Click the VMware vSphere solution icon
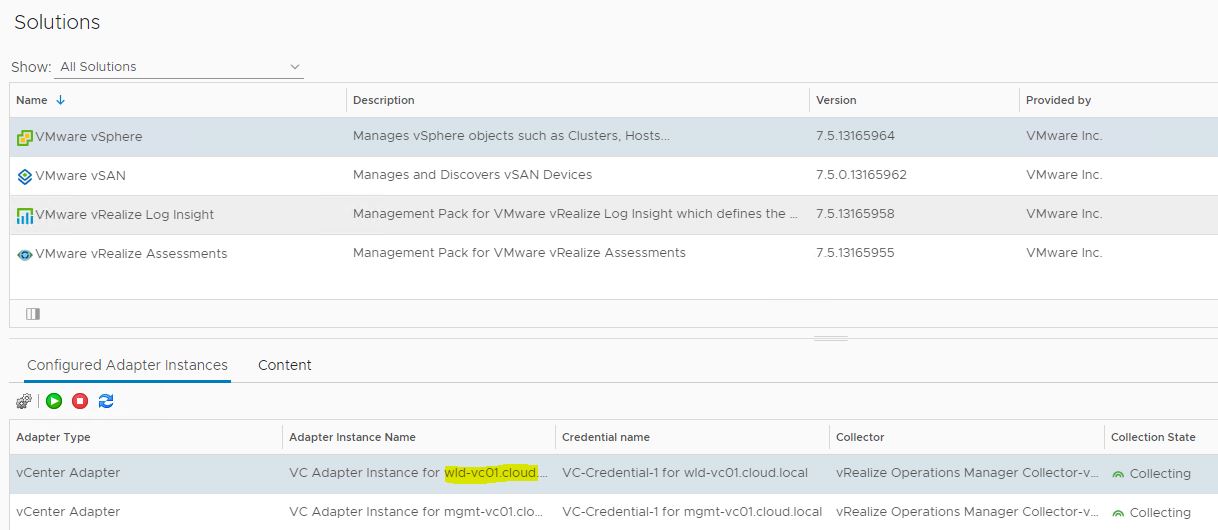Screen dimensions: 1218x530 (25, 137)
